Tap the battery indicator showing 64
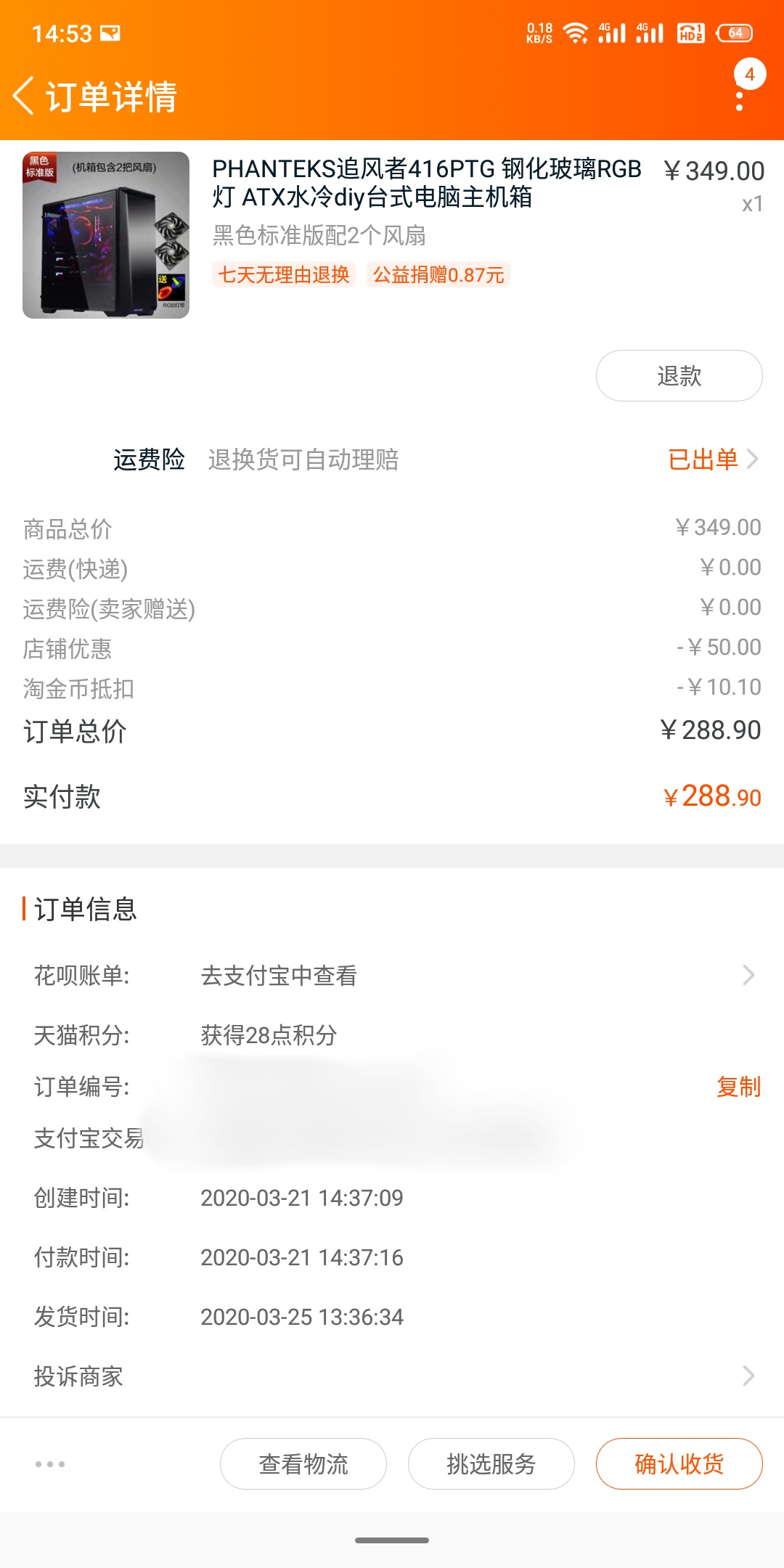784x1568 pixels. click(733, 32)
